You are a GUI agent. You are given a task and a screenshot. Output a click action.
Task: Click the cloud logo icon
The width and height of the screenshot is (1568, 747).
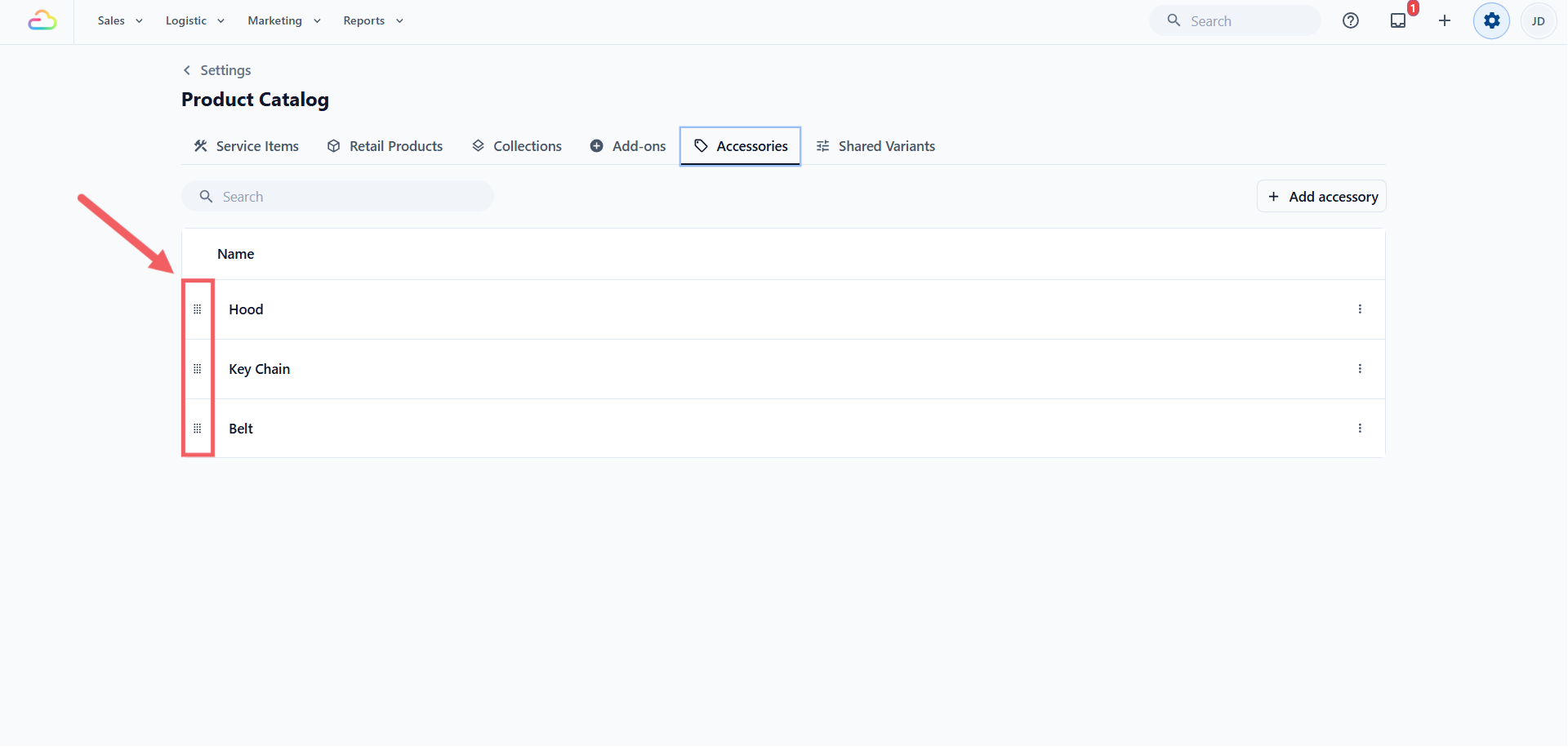tap(42, 20)
